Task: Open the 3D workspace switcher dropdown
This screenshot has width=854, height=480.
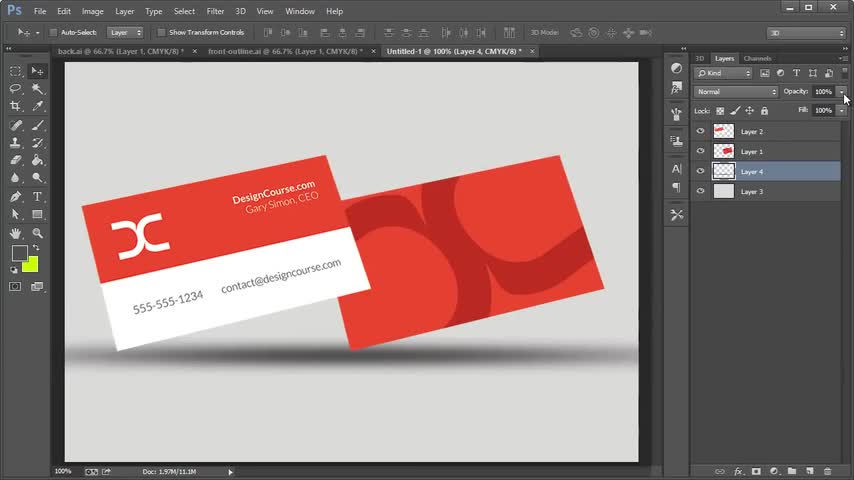Action: coord(806,33)
